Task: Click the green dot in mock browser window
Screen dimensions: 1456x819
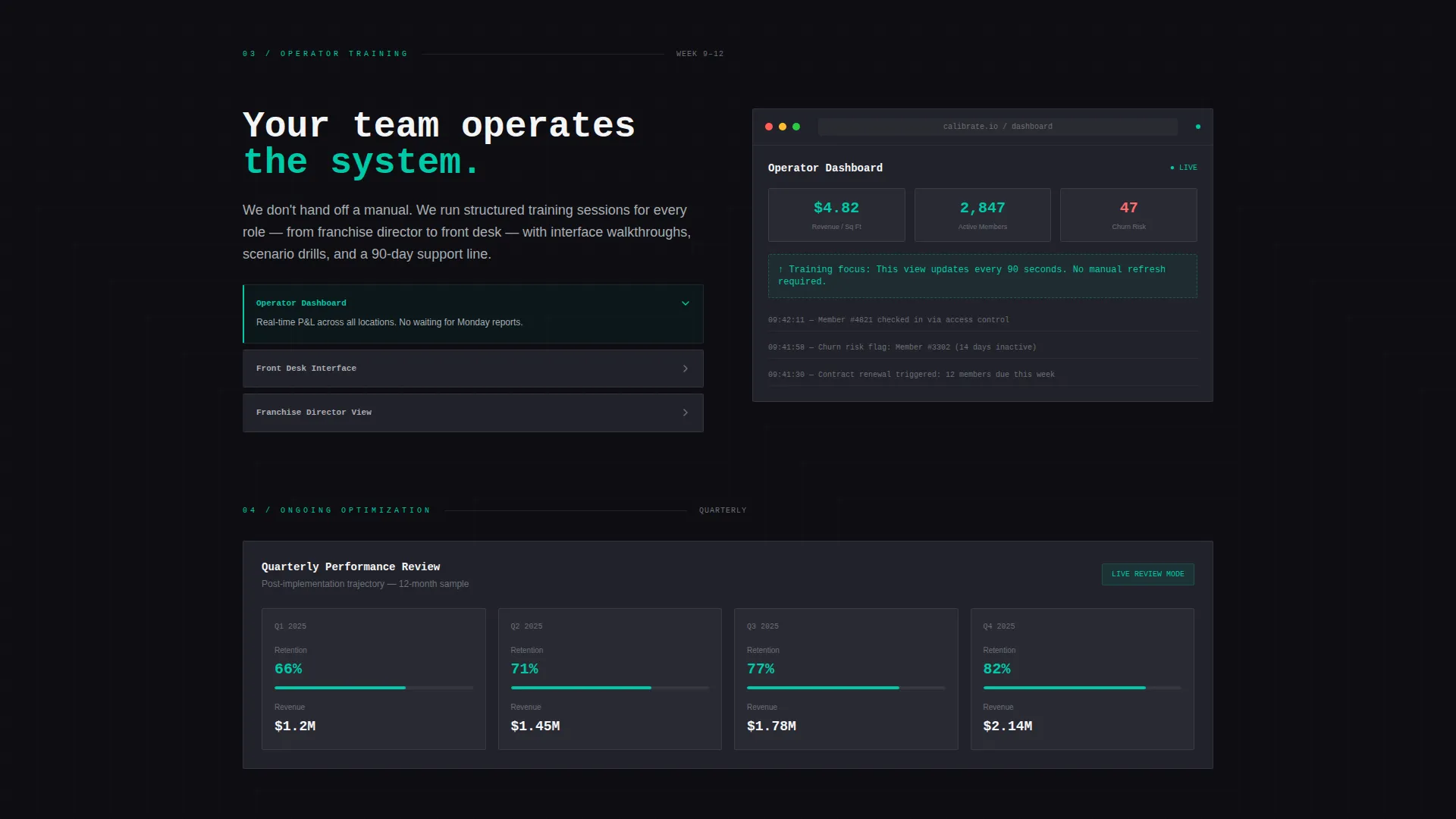Action: tap(796, 127)
